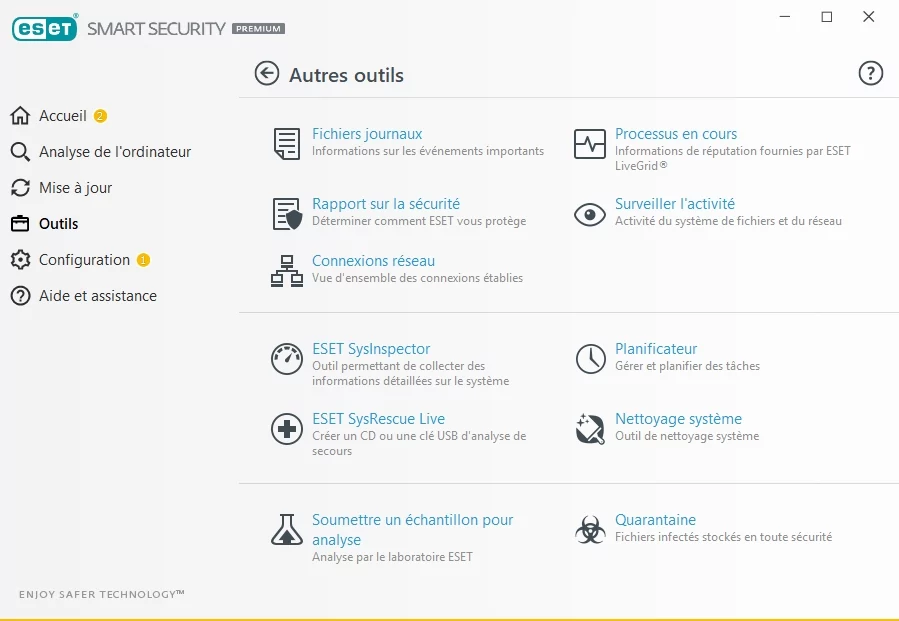Click the Autres outils page heading

(346, 75)
